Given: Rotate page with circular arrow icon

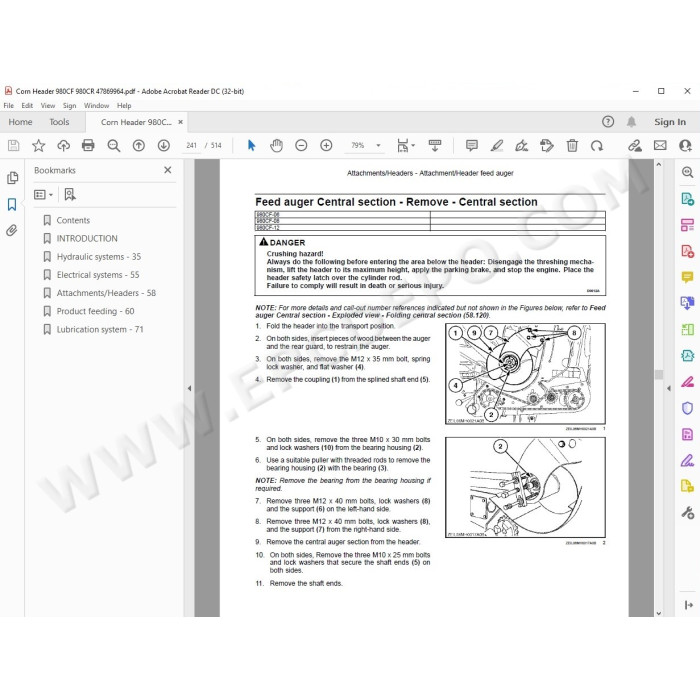Looking at the screenshot, I should pos(597,145).
